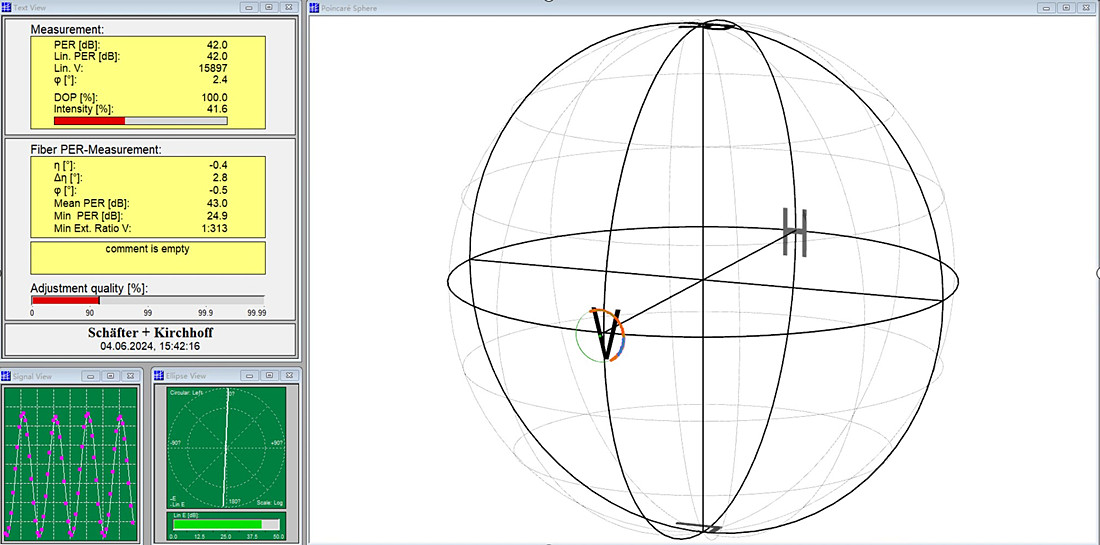Viewport: 1100px width, 545px height.
Task: Click the 'Measurement:' heading
Action: click(67, 29)
